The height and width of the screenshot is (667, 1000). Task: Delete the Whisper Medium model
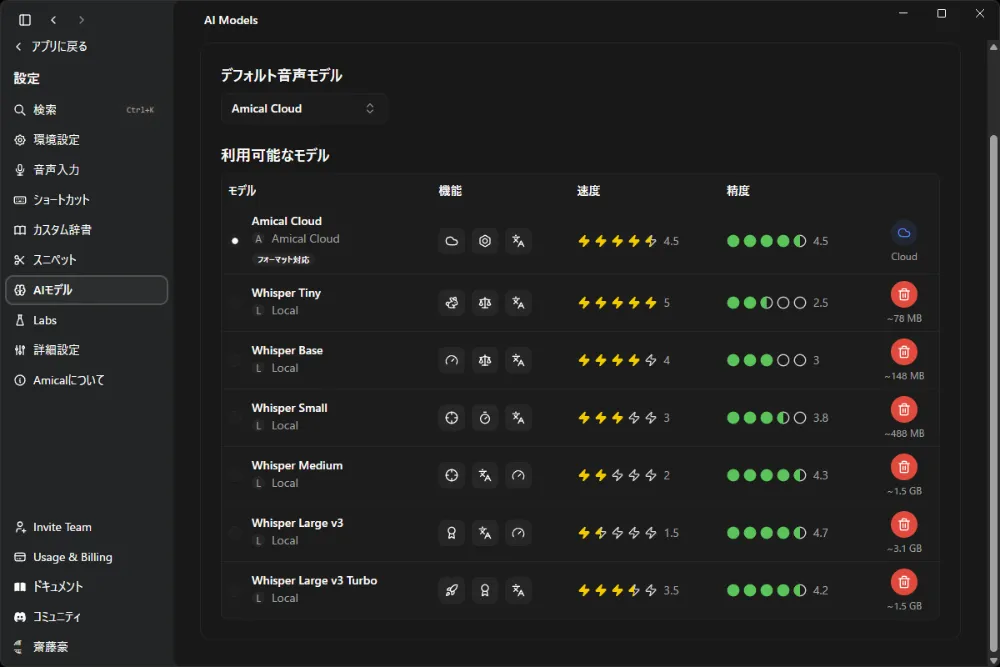(904, 467)
